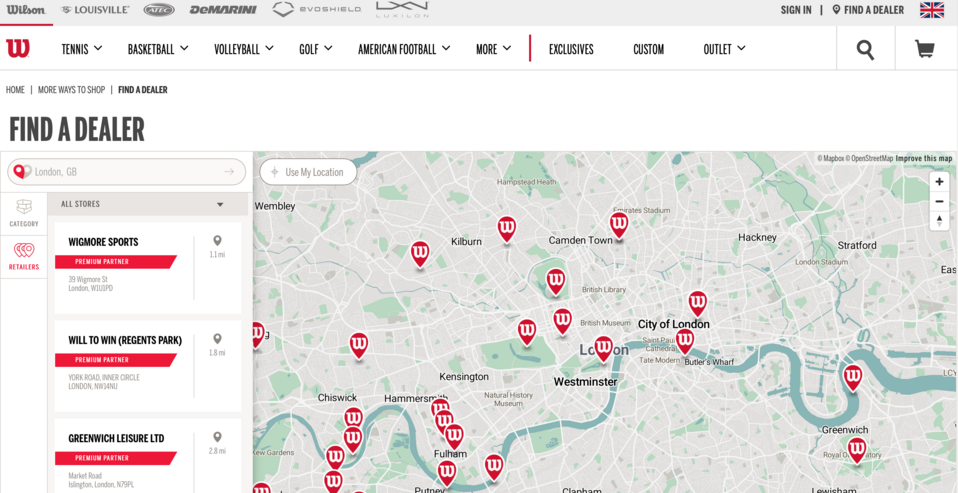This screenshot has width=958, height=493.
Task: Click the map pin above City of London
Action: click(x=697, y=302)
